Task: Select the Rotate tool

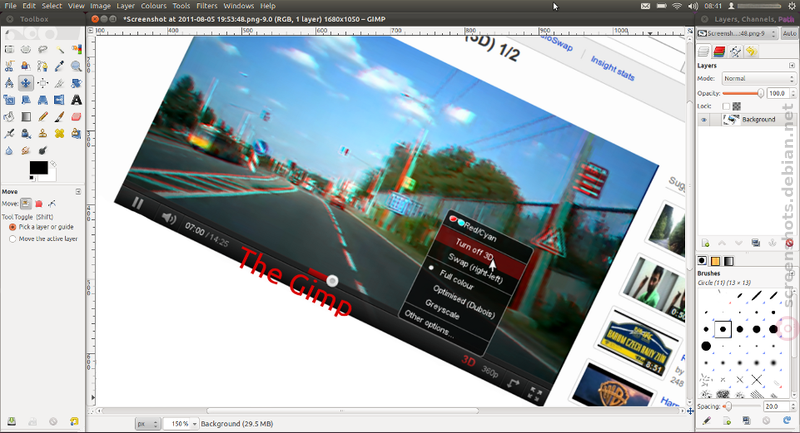Action: click(x=76, y=83)
